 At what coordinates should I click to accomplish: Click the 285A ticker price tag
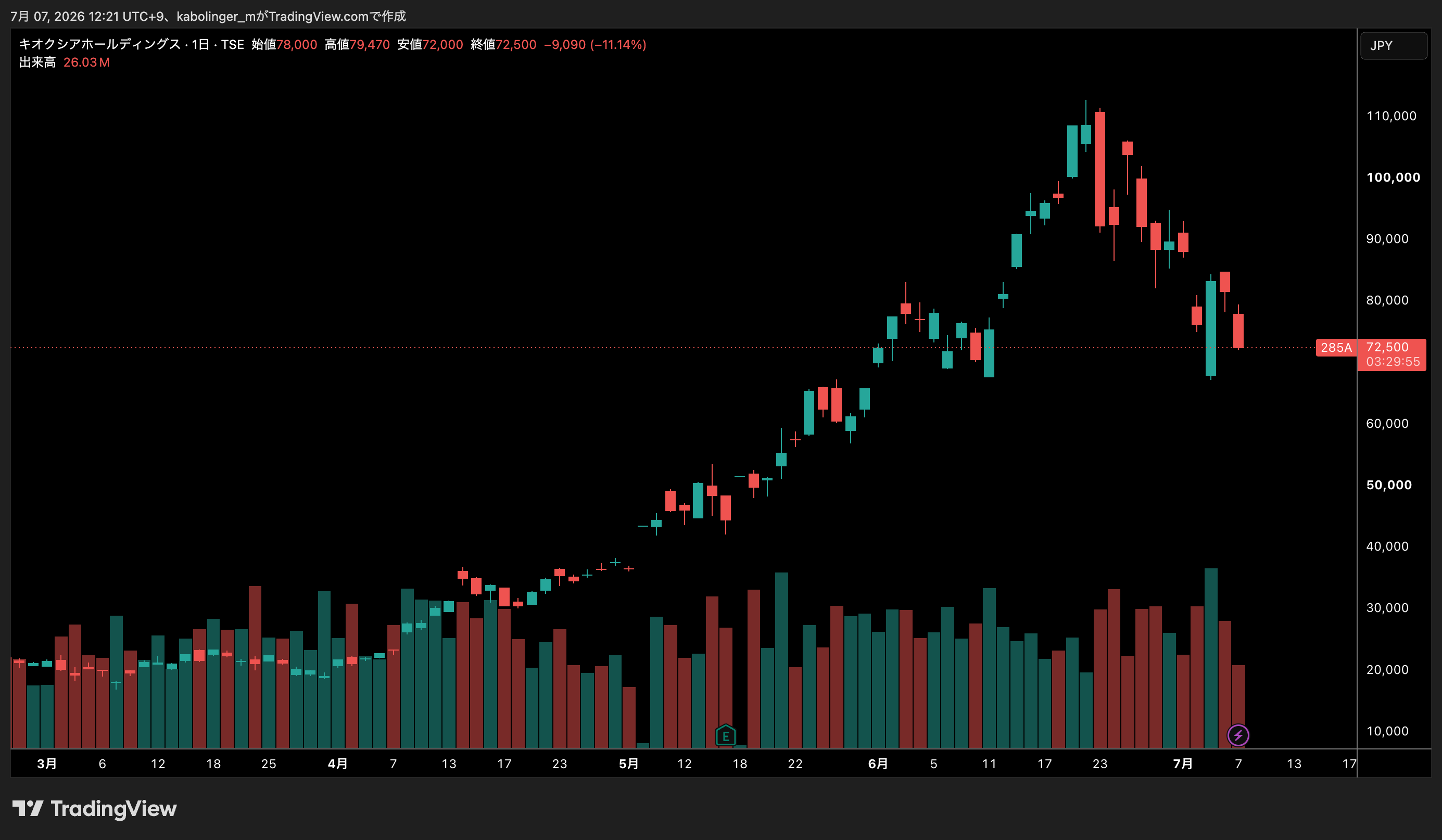pos(1336,347)
